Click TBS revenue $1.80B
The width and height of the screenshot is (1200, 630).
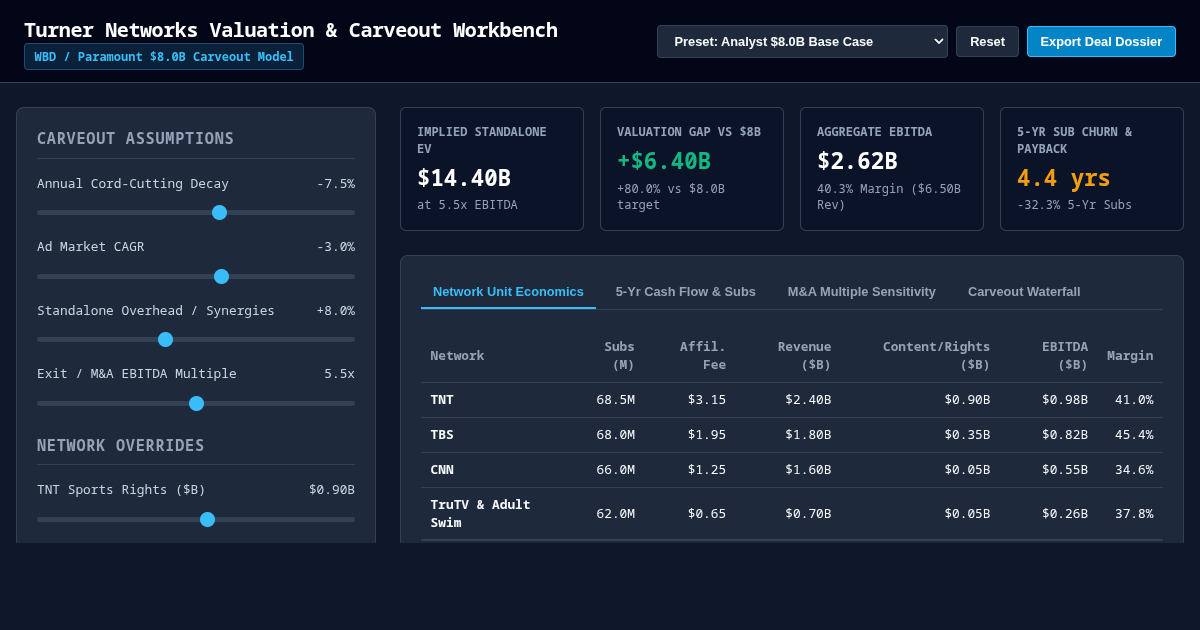pos(808,434)
